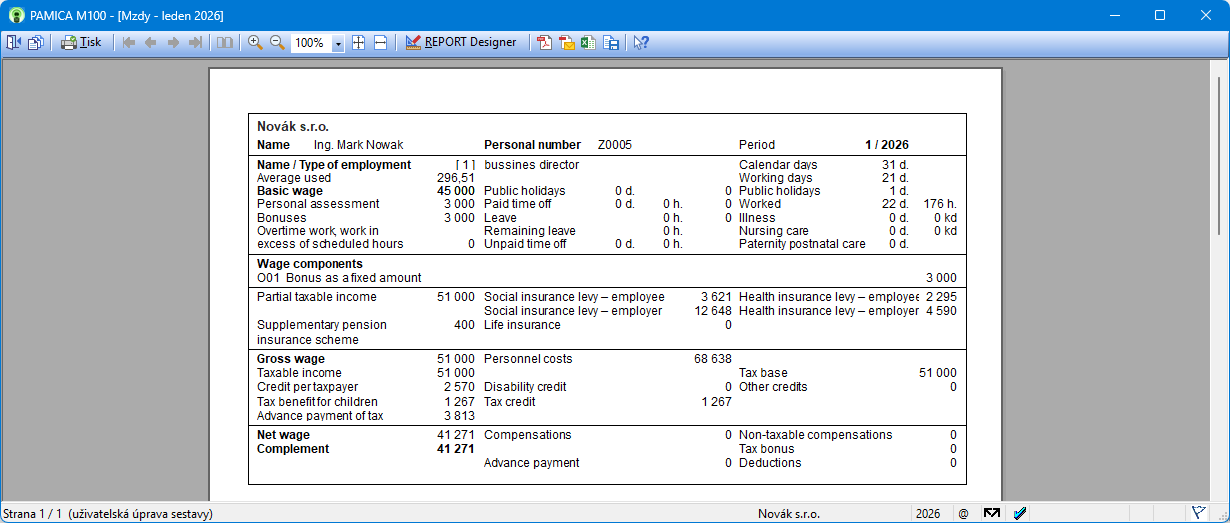This screenshot has height=523, width=1230.
Task: Print the report using Tisk button
Action: 81,43
